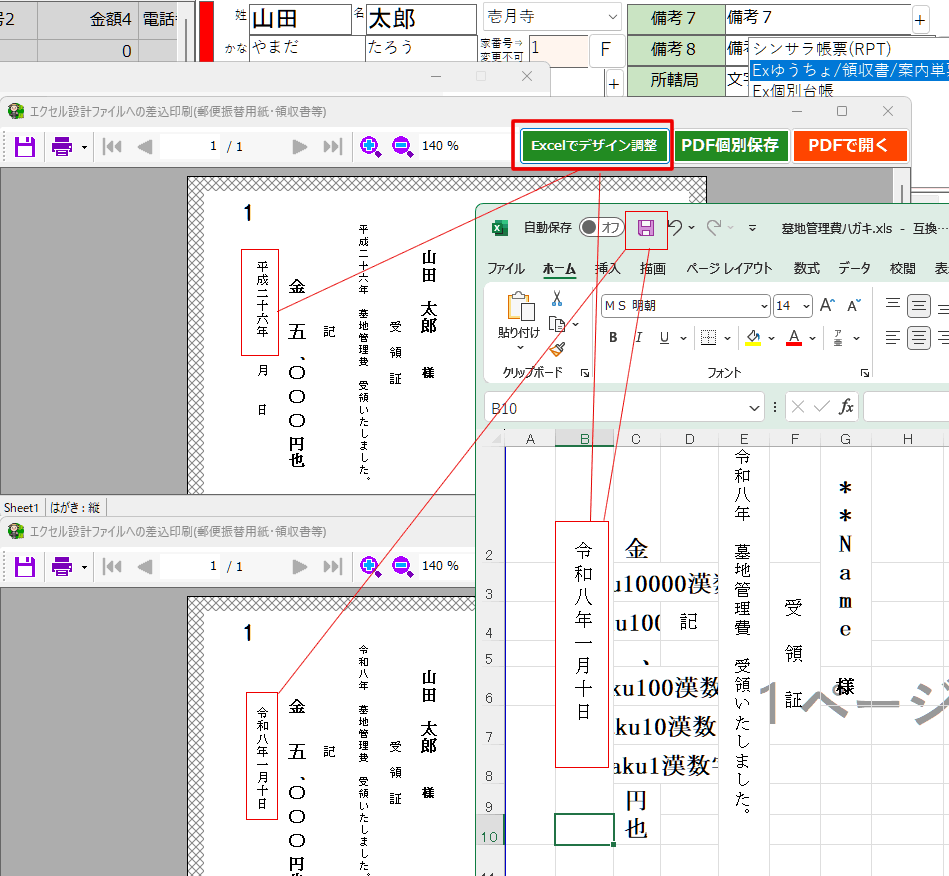The height and width of the screenshot is (876, 949).
Task: Save from the lower preview window toolbar
Action: 24,566
